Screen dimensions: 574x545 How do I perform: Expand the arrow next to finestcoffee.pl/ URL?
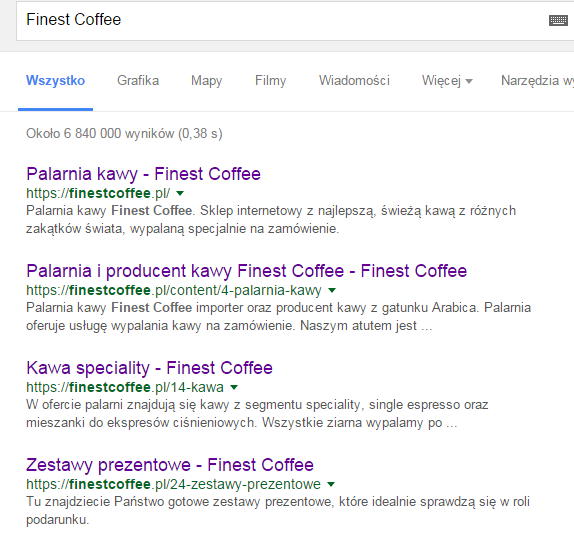180,193
